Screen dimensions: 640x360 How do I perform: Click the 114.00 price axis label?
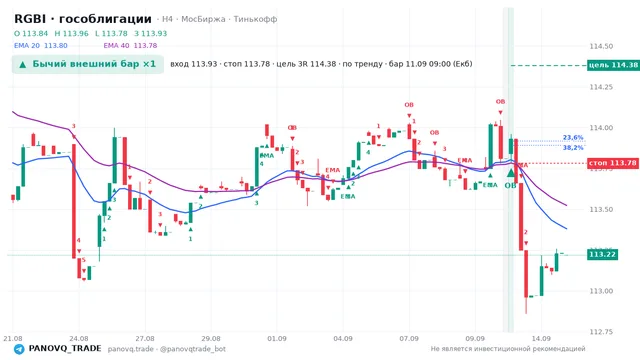click(x=601, y=128)
